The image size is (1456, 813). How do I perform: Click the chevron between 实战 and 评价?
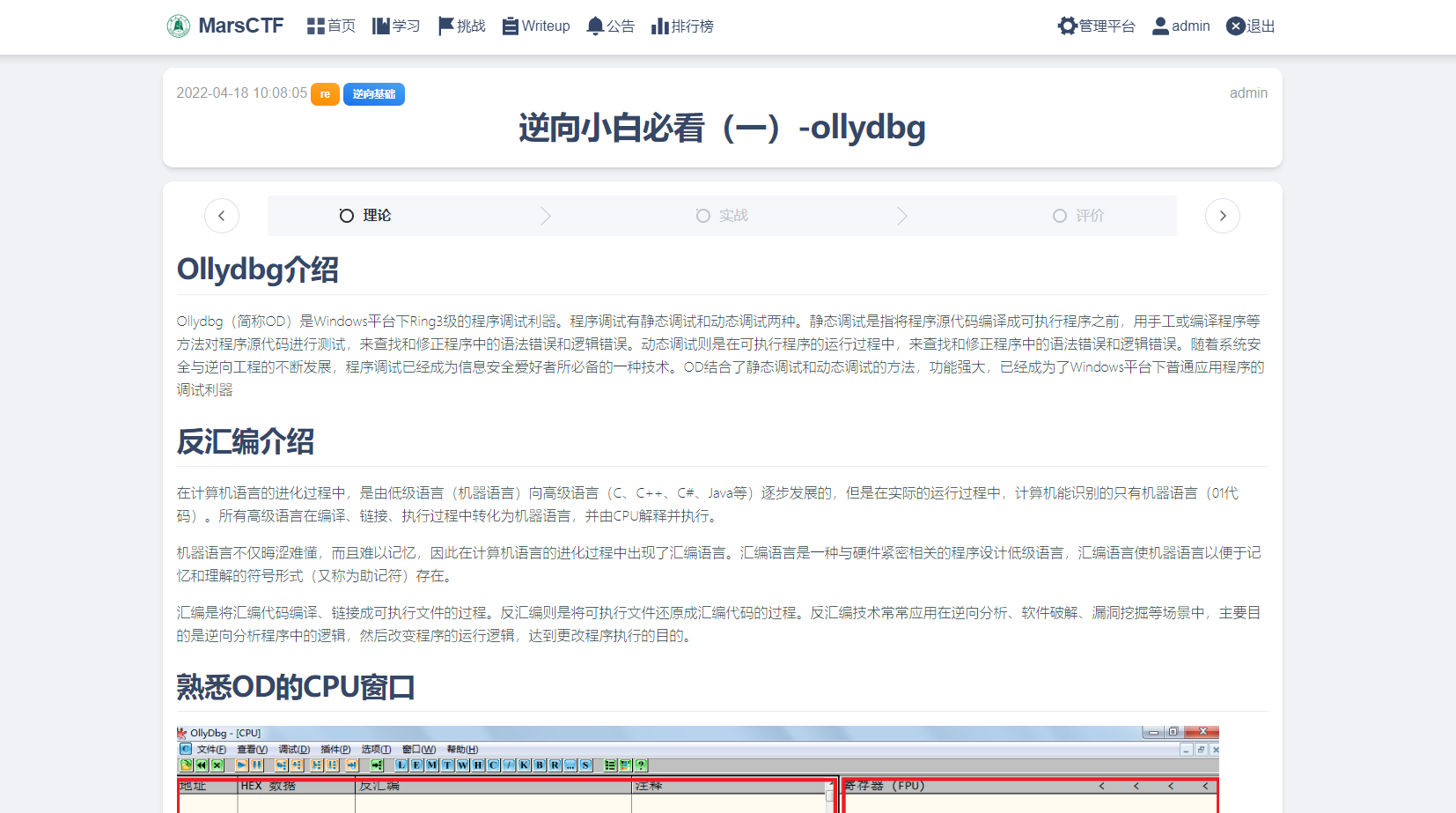coord(901,216)
